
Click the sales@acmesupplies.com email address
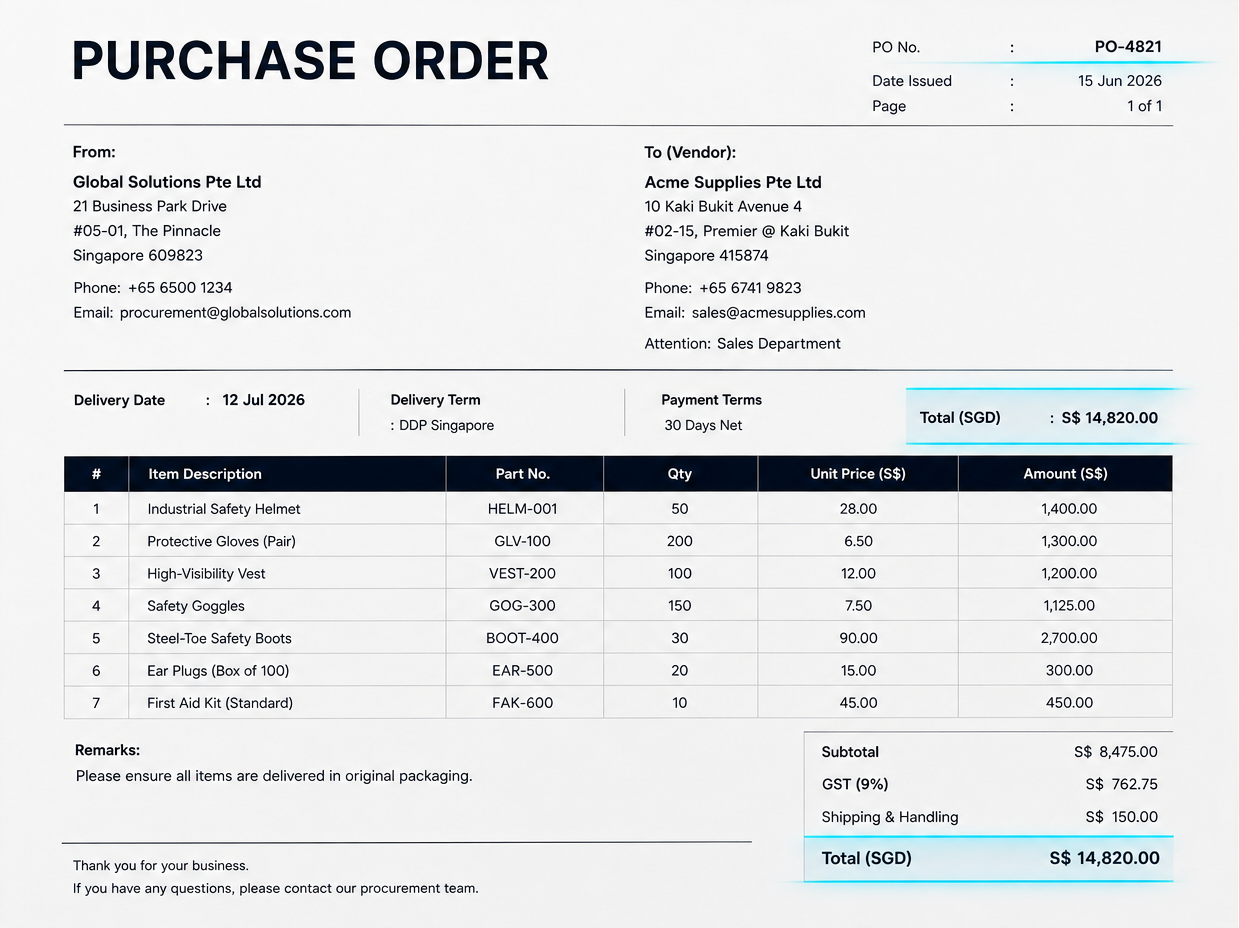click(778, 312)
